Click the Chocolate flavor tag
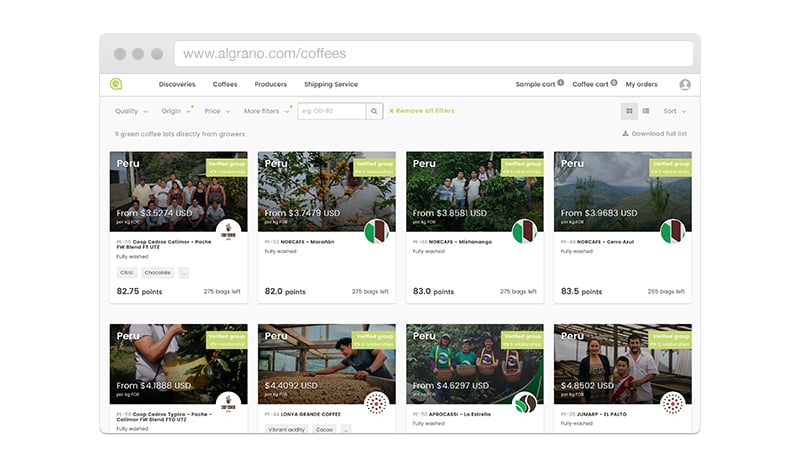 (157, 273)
